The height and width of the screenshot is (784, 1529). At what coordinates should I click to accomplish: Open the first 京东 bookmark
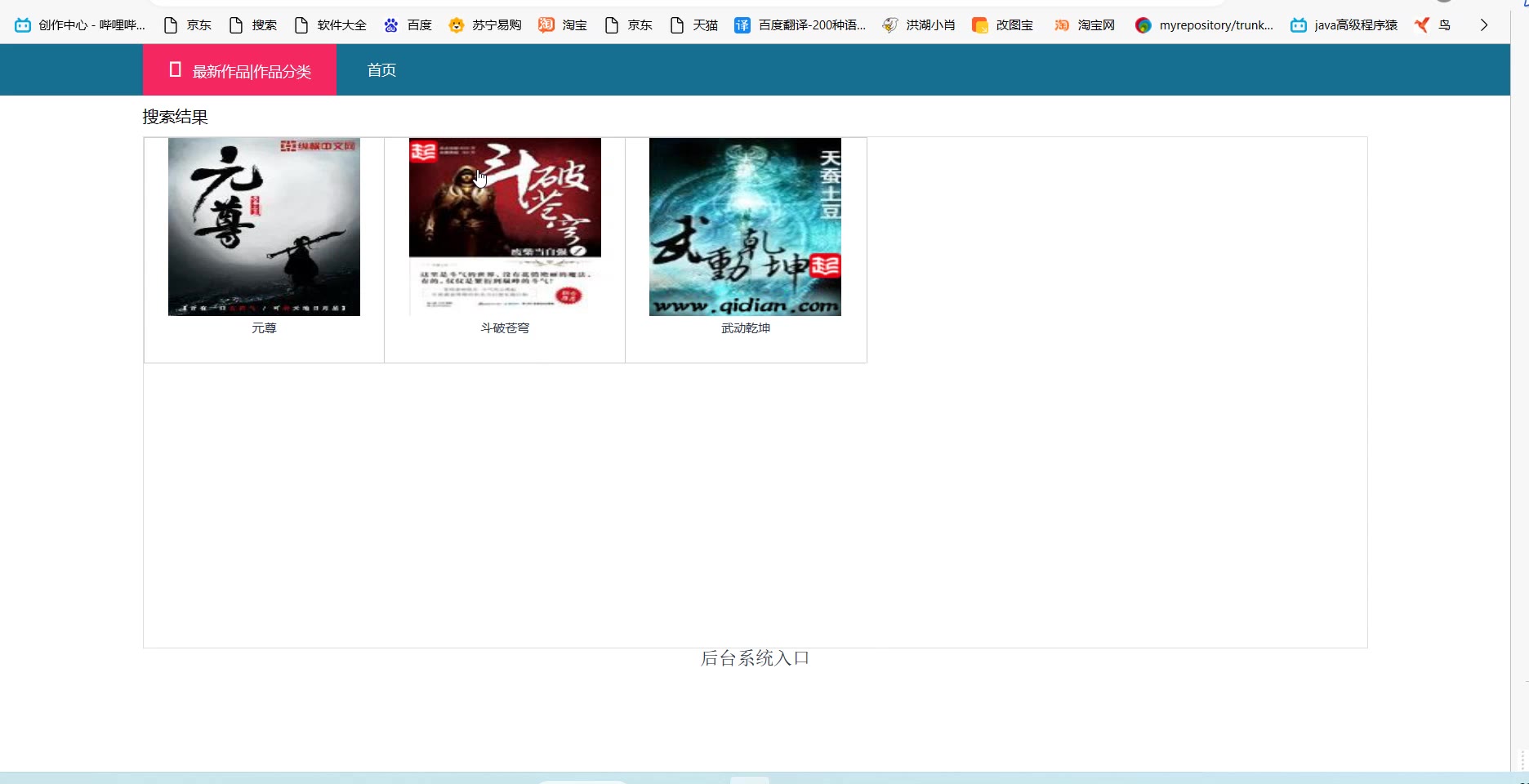[188, 25]
